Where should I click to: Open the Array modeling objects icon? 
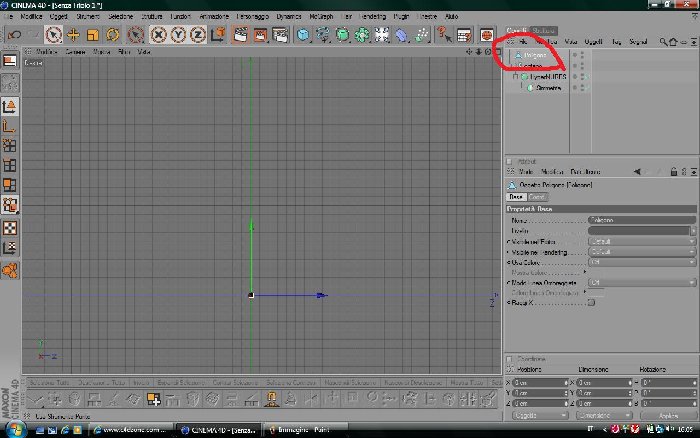coord(362,34)
